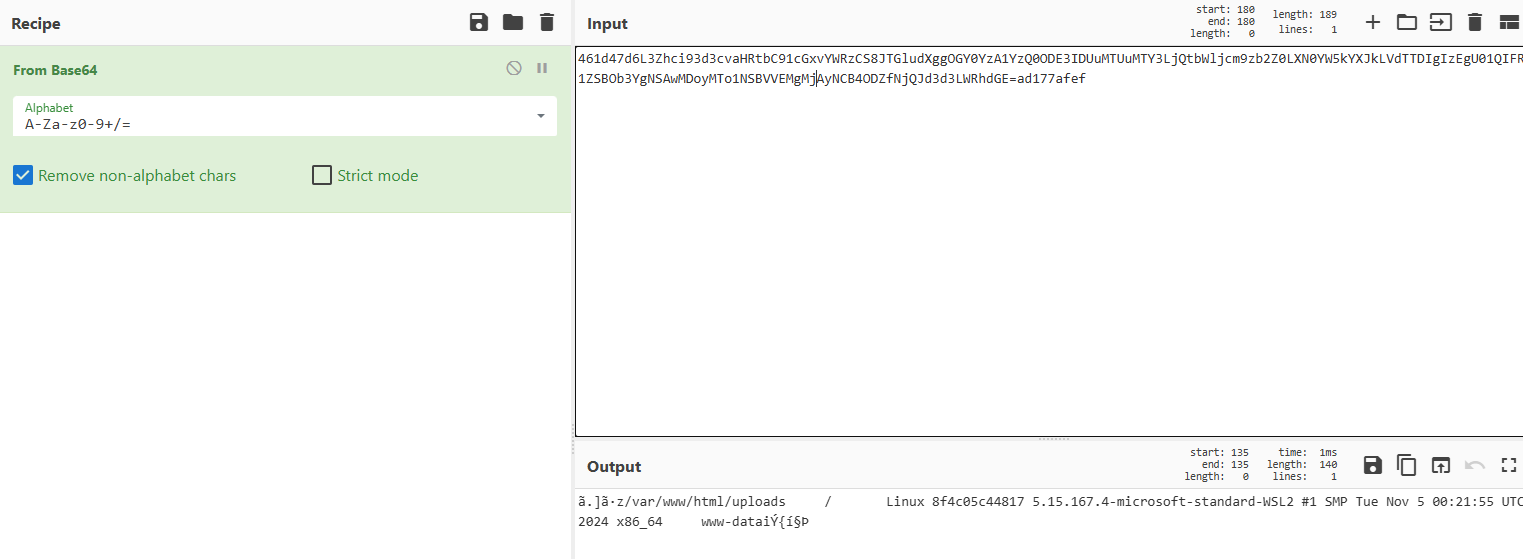Maximise the output pane

coord(1508,465)
